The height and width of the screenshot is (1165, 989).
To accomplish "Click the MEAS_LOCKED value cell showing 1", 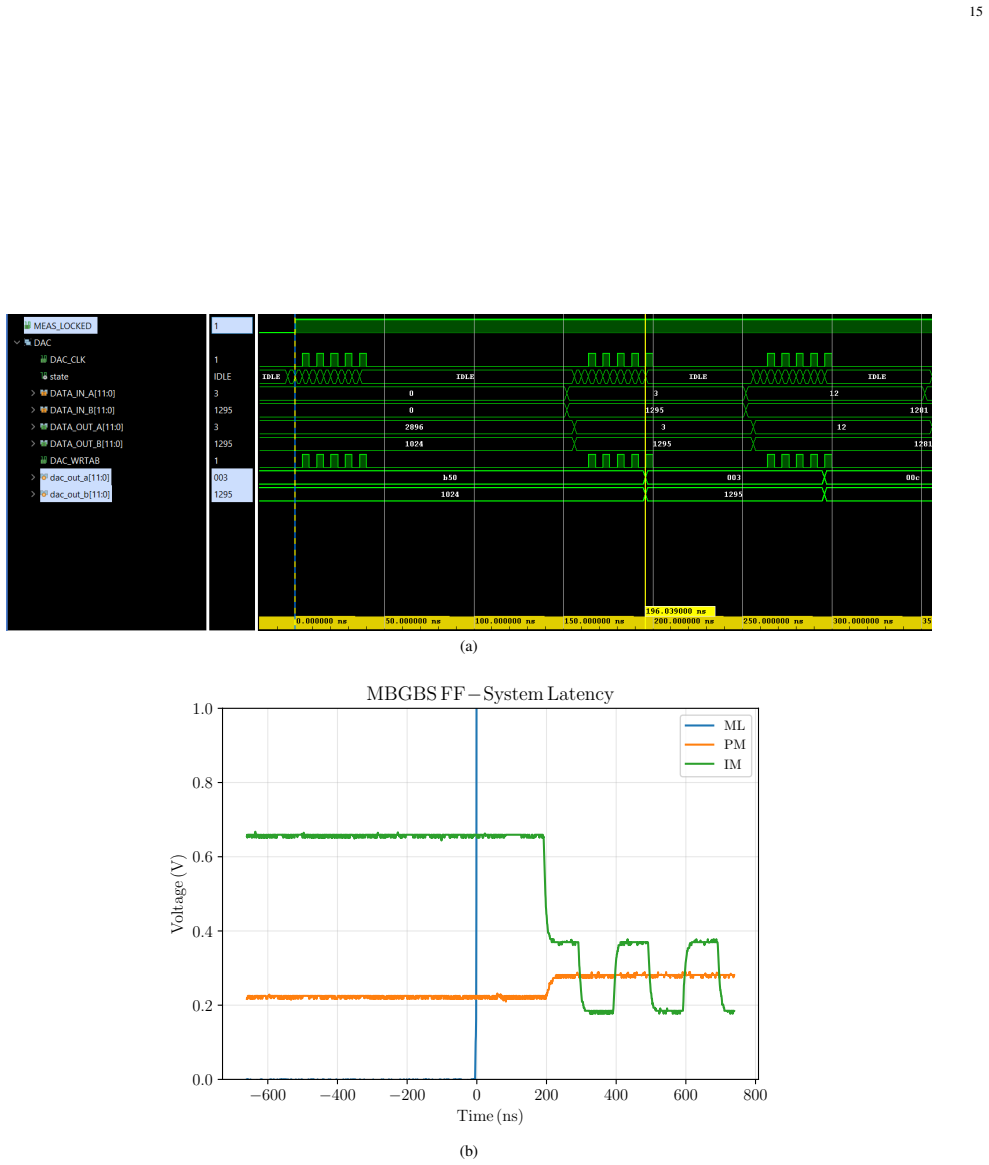I will [232, 325].
